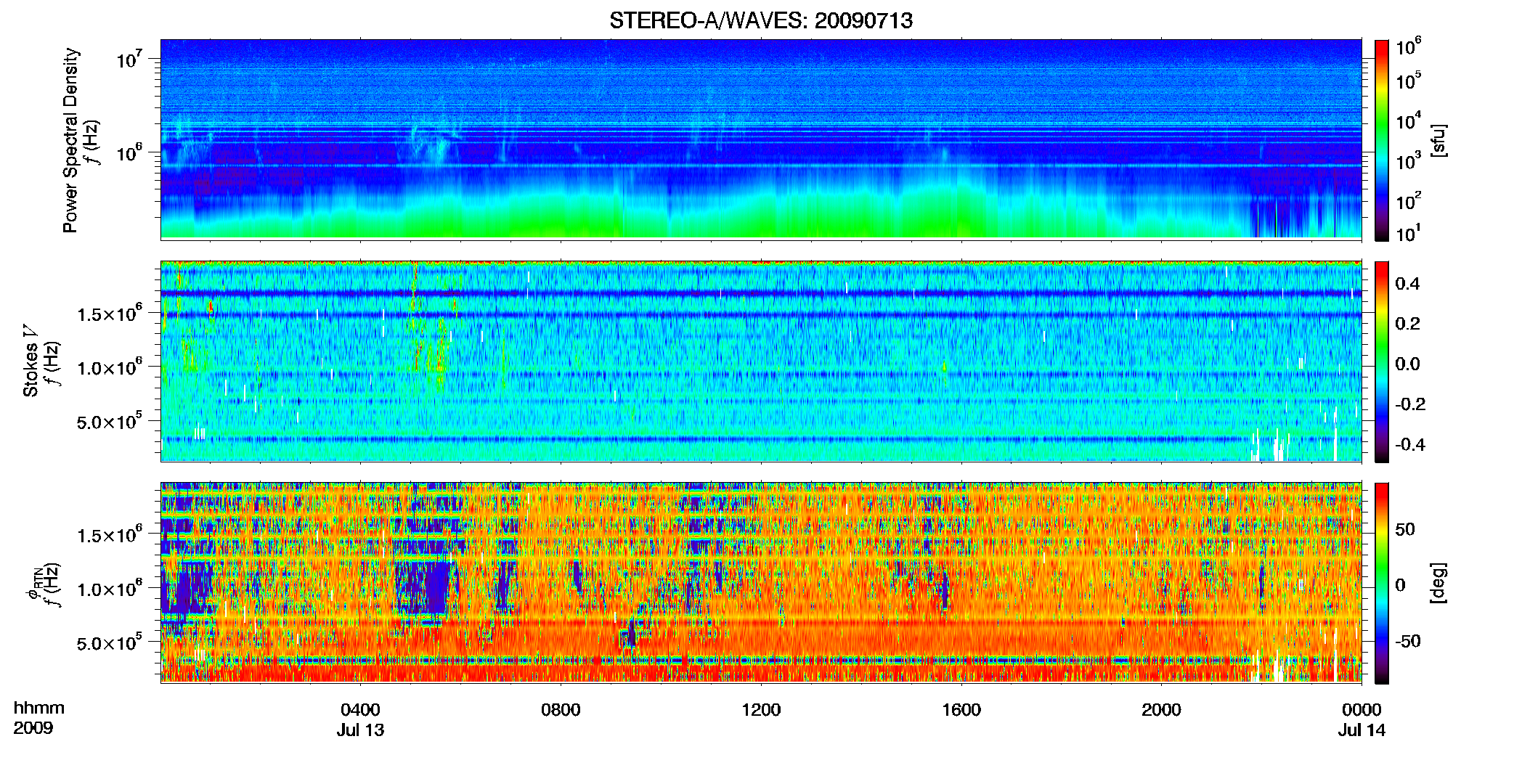Click the Stokes V axis label

[x=30, y=361]
